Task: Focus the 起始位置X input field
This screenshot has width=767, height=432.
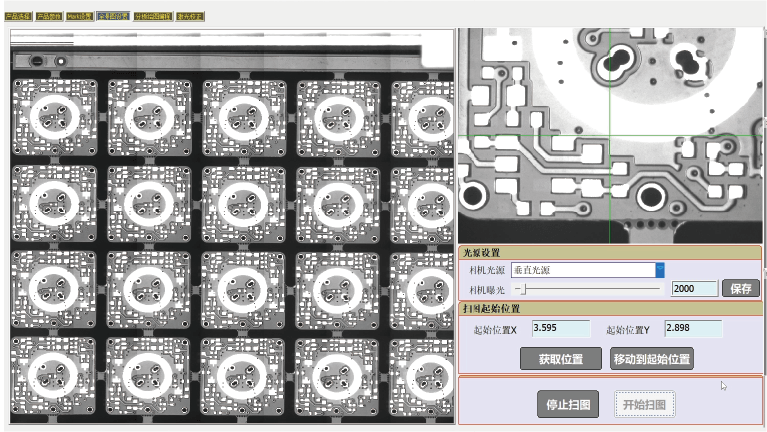Action: coord(561,329)
